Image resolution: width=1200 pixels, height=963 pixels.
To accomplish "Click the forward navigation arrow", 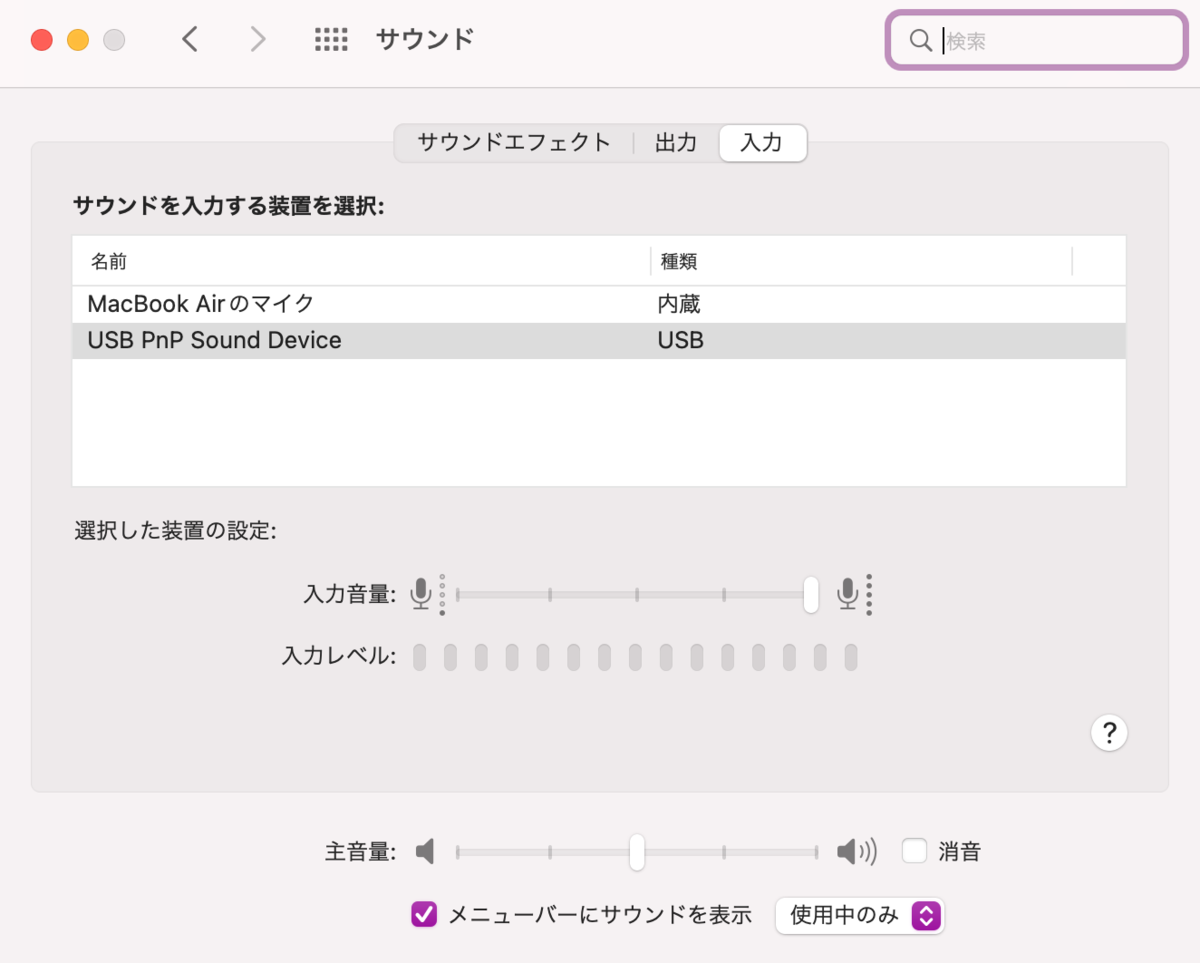I will [x=257, y=38].
